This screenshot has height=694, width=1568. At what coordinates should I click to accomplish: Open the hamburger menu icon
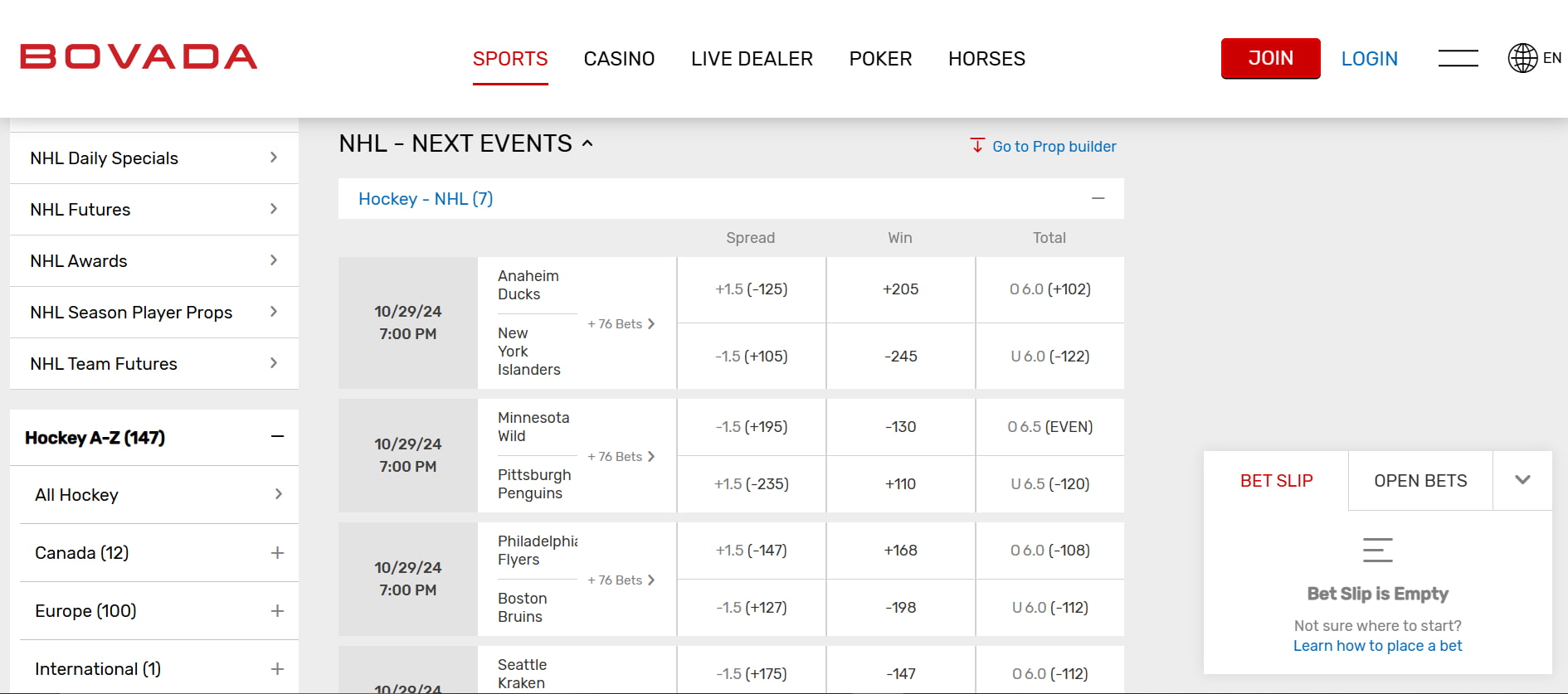point(1458,58)
